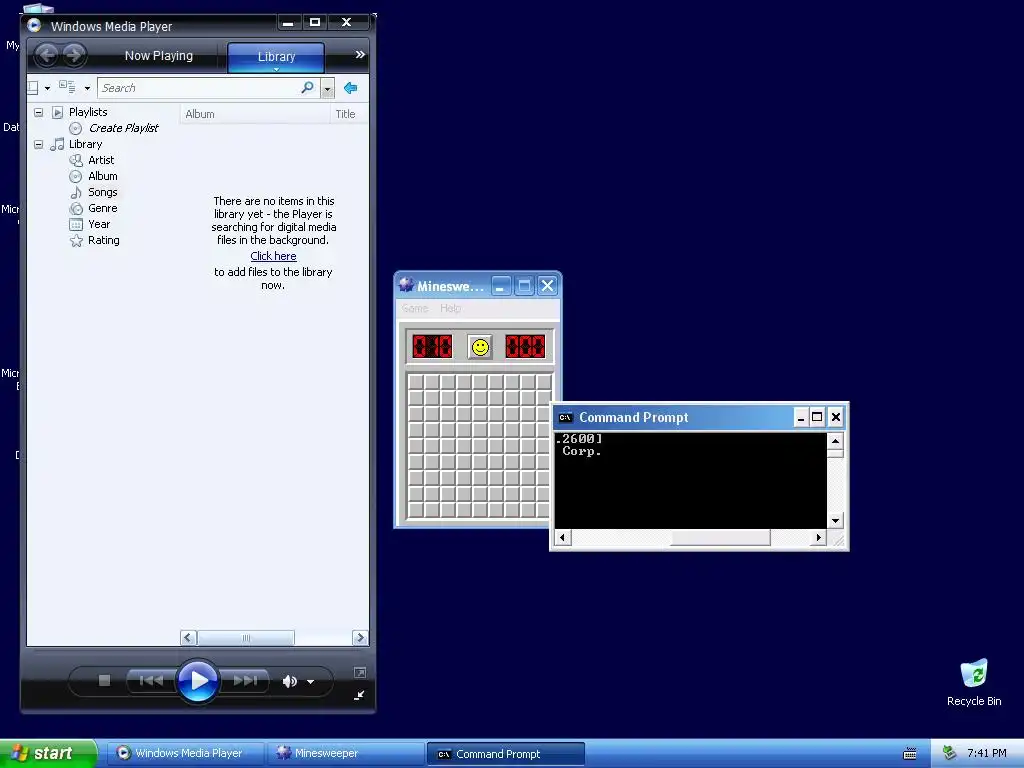Collapse the Playlists tree node

[x=39, y=112]
